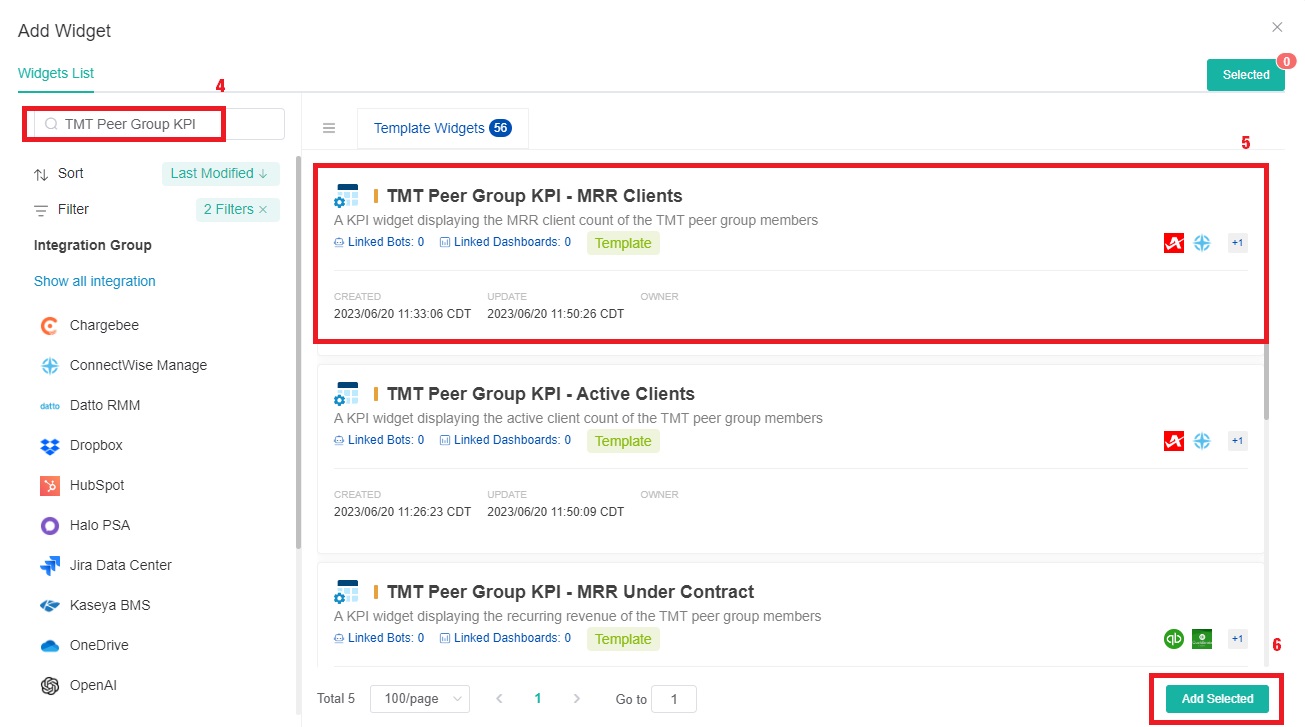Image resolution: width=1305 pixels, height=727 pixels.
Task: Open Linked Dashboards: 0 on MRR Clients card
Action: click(x=505, y=242)
